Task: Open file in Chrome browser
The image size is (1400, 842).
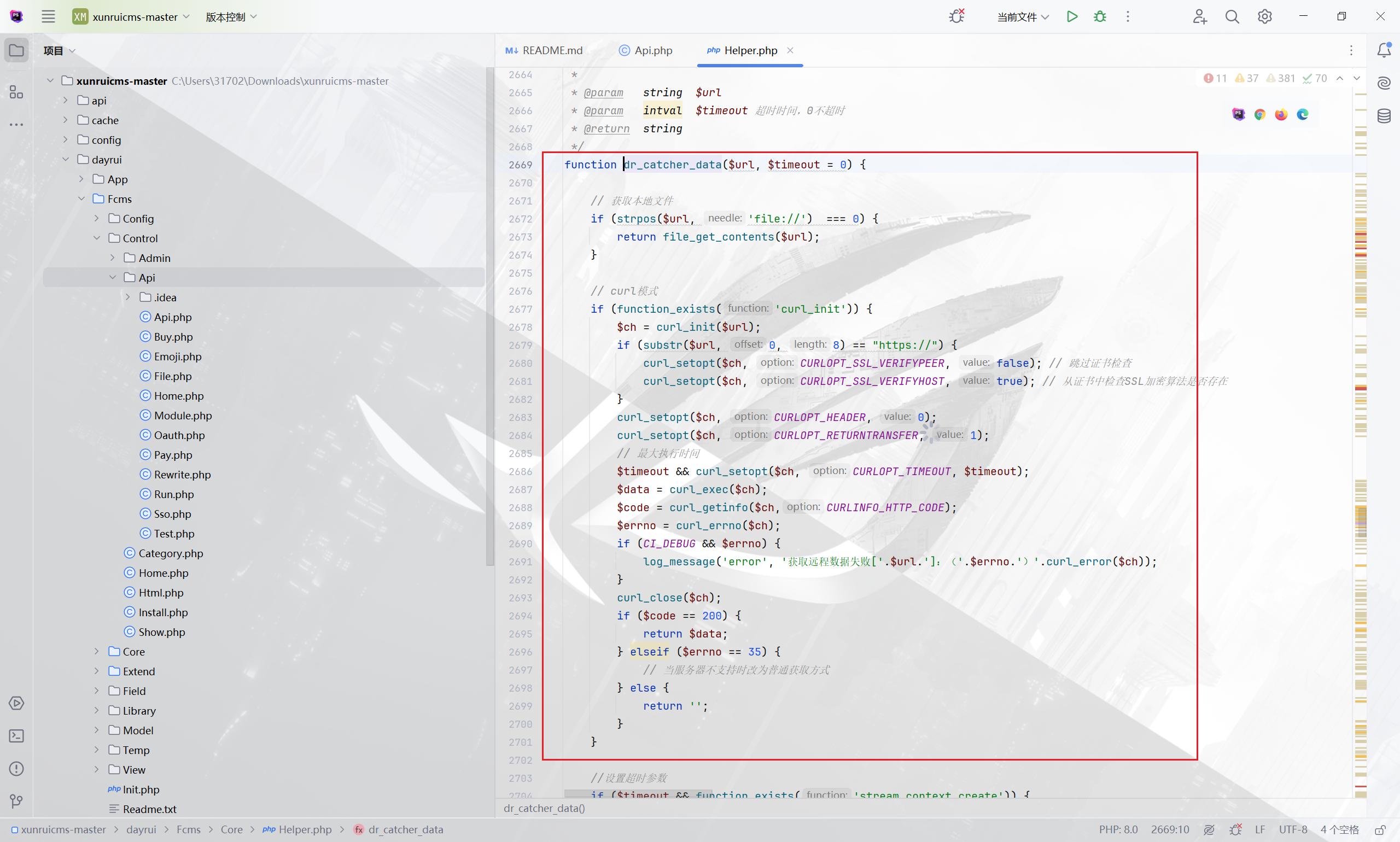Action: coord(1260,114)
